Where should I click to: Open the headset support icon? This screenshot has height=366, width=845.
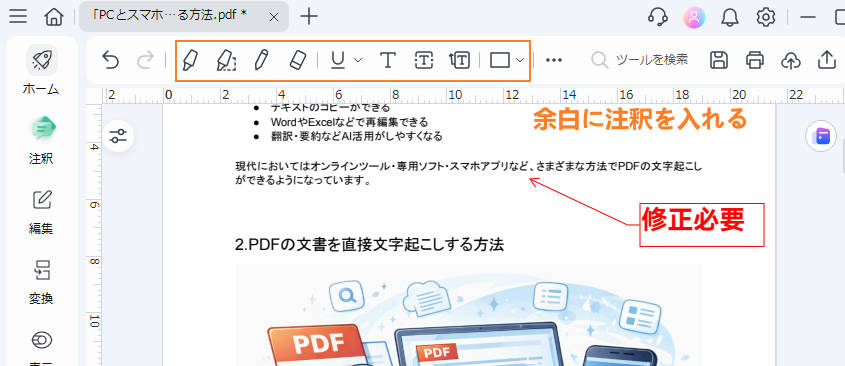[x=657, y=17]
